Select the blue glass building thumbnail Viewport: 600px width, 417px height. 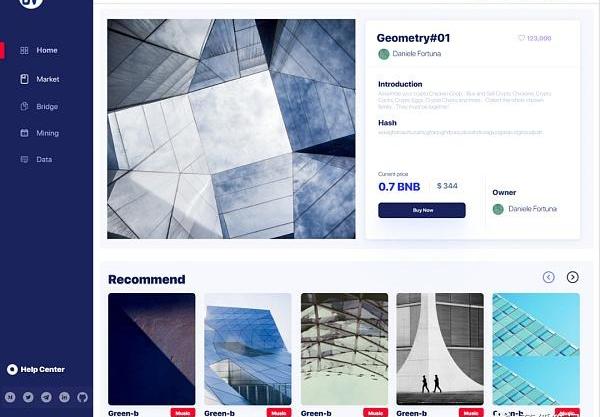pyautogui.click(x=248, y=349)
